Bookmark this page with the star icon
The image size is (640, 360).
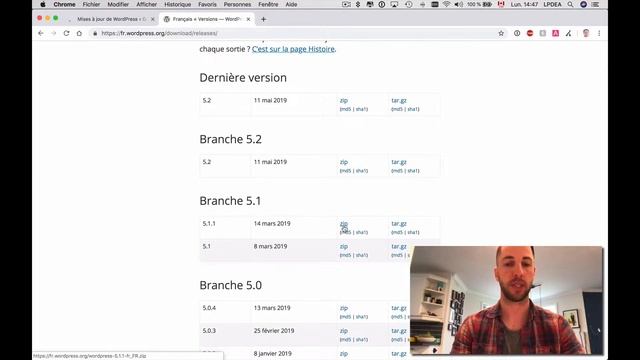click(x=501, y=33)
